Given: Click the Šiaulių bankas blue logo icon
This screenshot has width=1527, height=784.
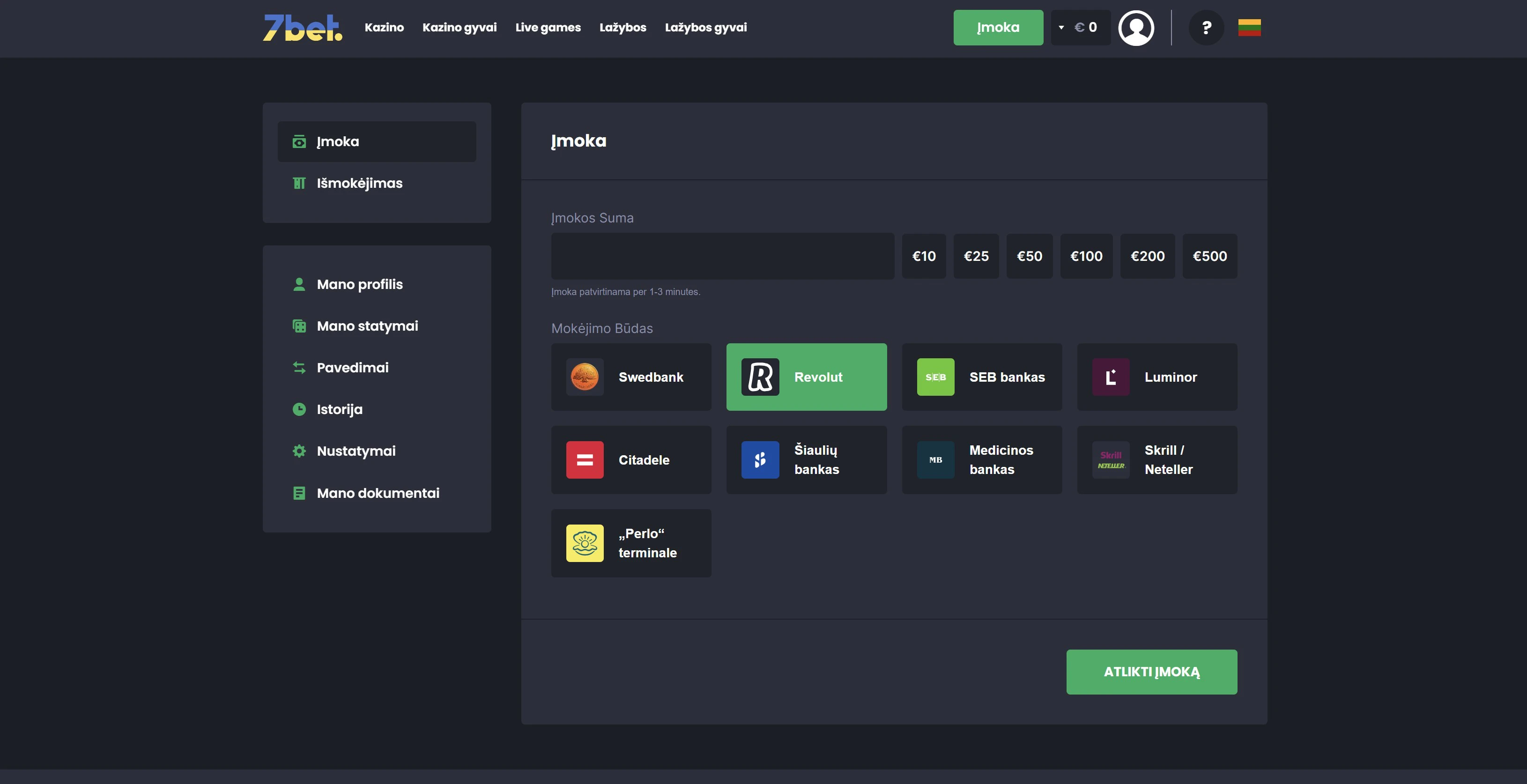Looking at the screenshot, I should [x=760, y=460].
